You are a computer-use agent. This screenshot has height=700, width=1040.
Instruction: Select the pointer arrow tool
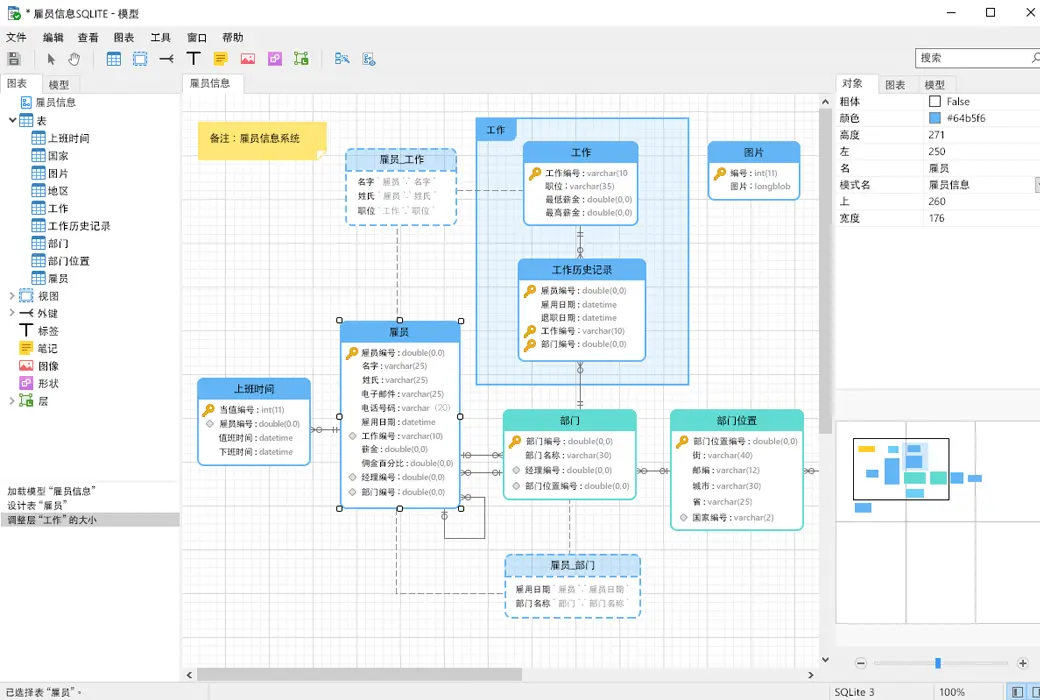[51, 58]
